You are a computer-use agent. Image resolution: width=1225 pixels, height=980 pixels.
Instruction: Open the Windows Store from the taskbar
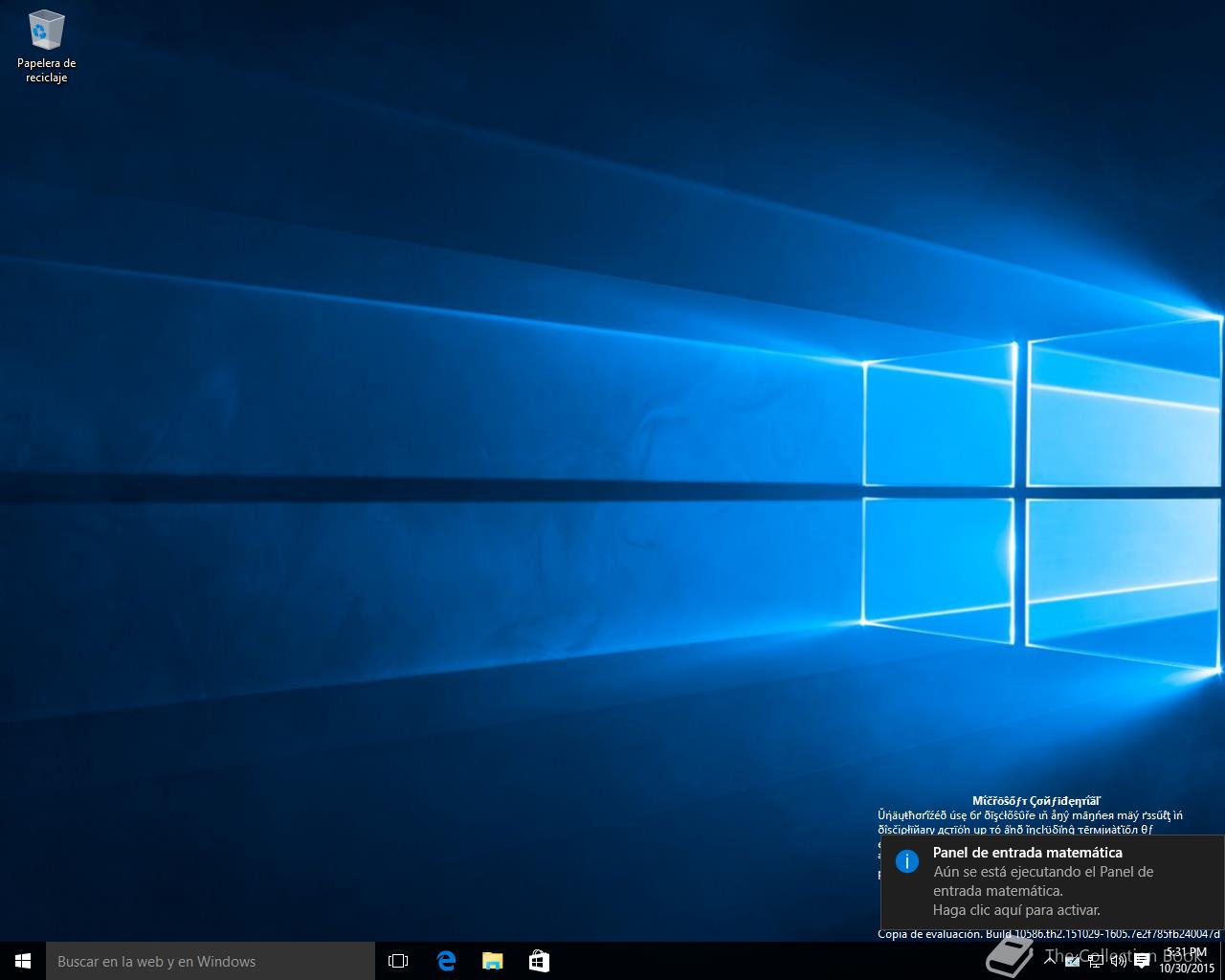coord(539,961)
